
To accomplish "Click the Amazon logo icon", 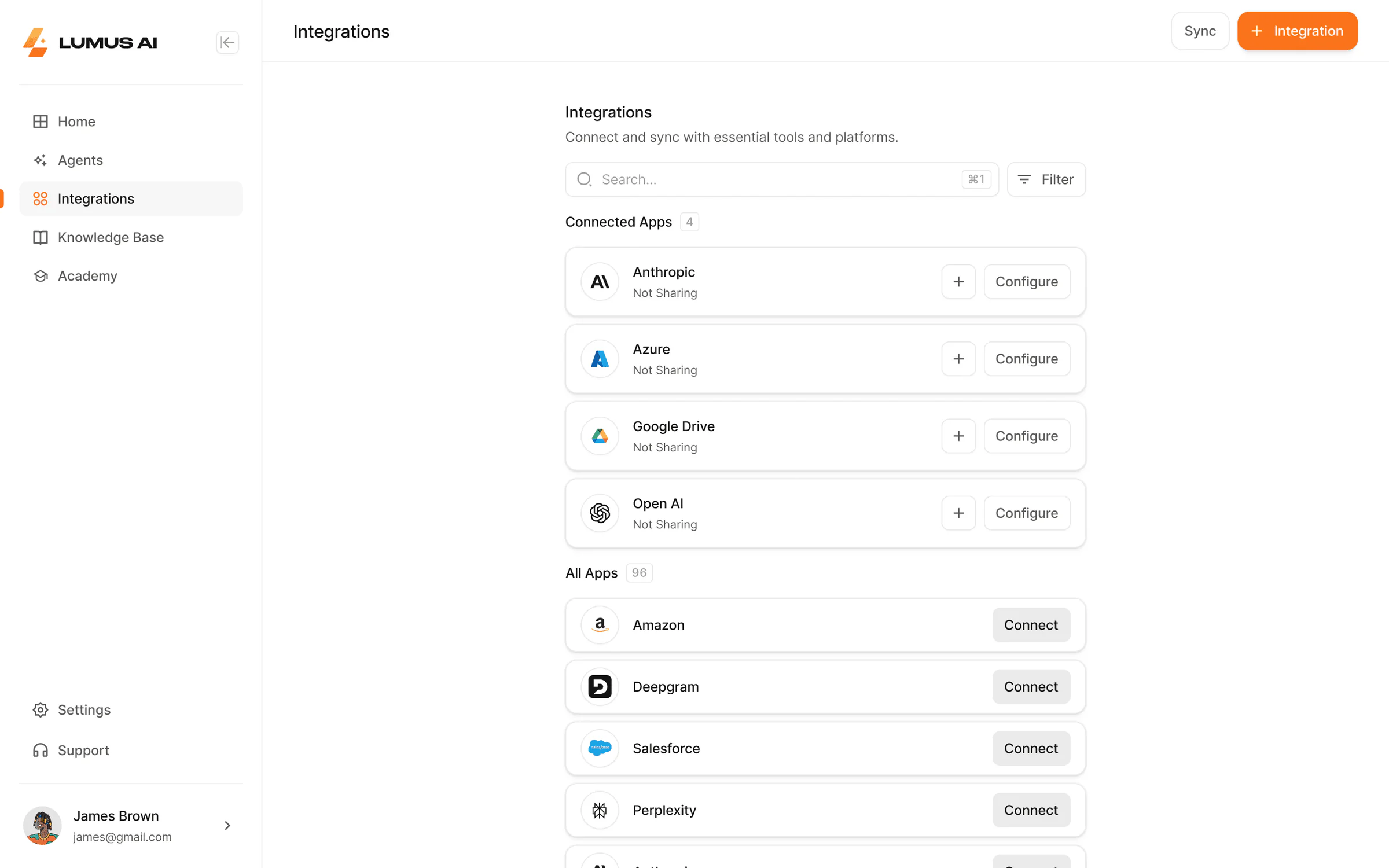I will click(600, 625).
